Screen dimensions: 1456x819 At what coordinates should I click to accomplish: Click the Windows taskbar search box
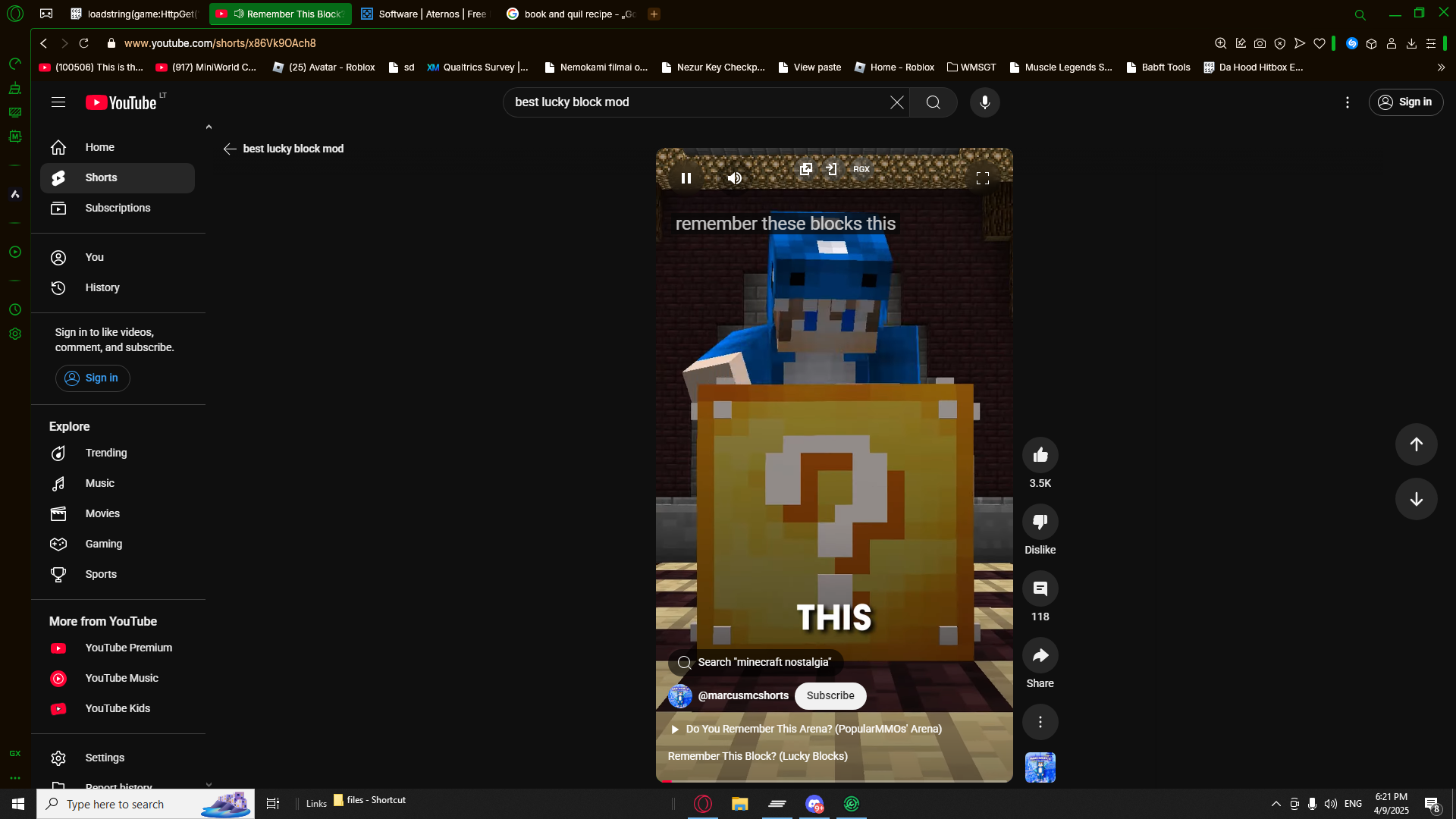point(146,804)
